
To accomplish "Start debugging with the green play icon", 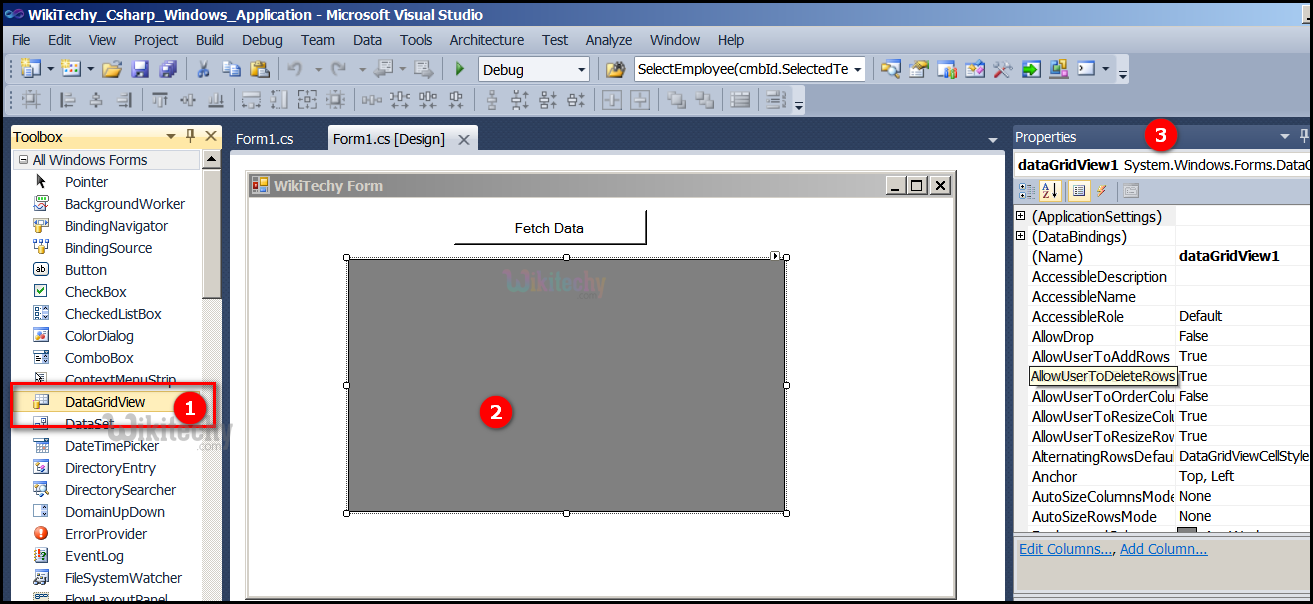I will [x=460, y=69].
